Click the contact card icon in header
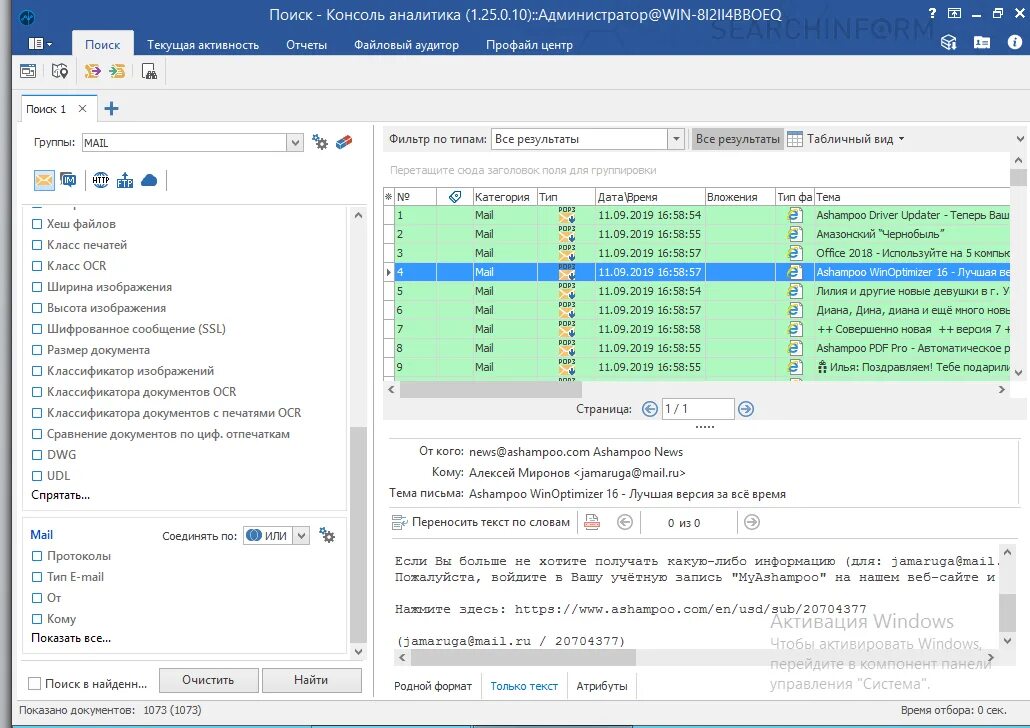Image resolution: width=1030 pixels, height=728 pixels. (982, 43)
